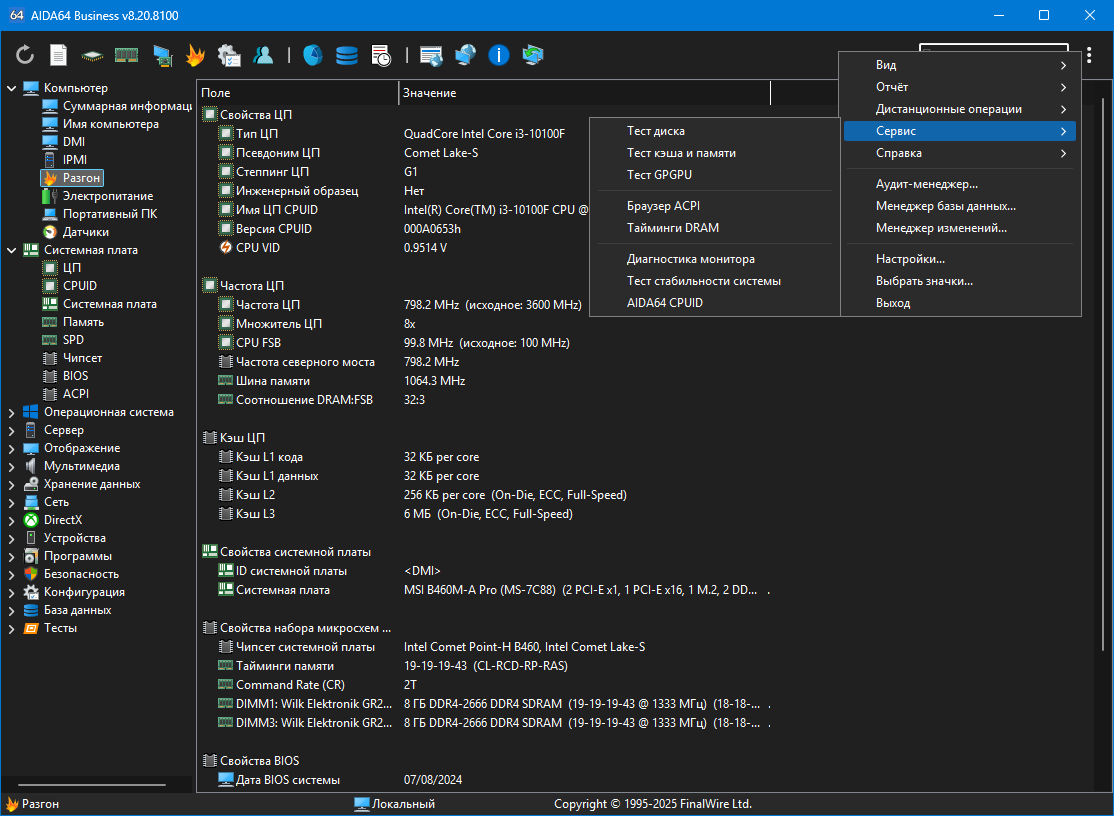
Task: Collapse the Компьютер tree node
Action: coord(12,88)
